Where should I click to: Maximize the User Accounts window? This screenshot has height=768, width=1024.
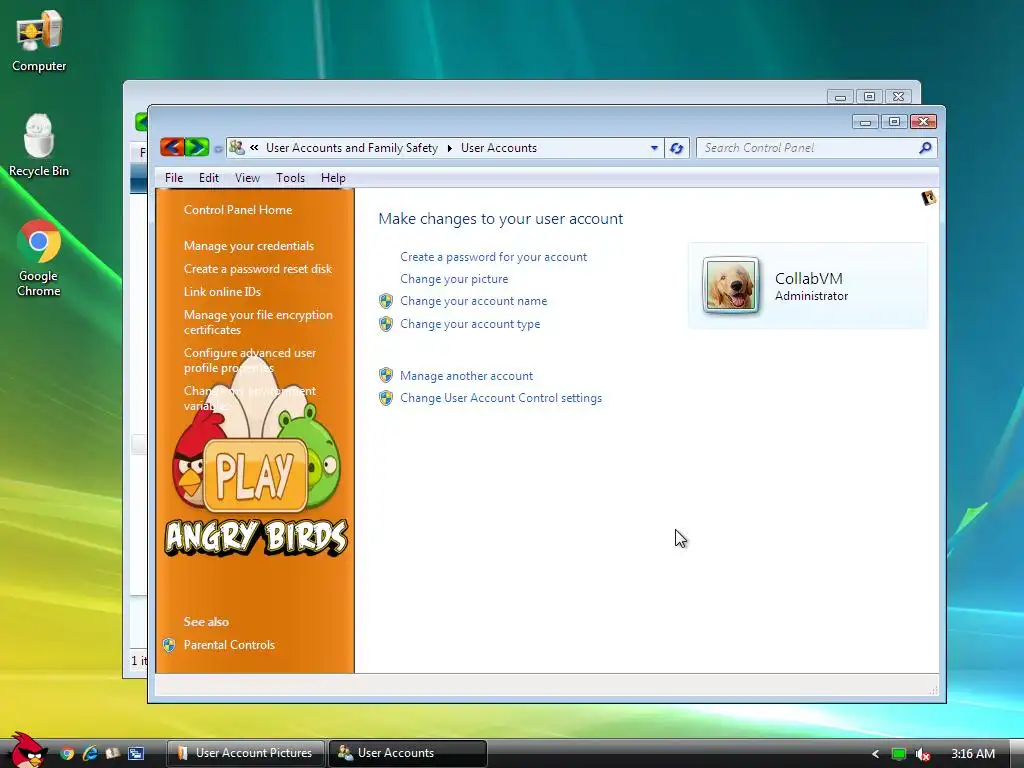pyautogui.click(x=894, y=121)
